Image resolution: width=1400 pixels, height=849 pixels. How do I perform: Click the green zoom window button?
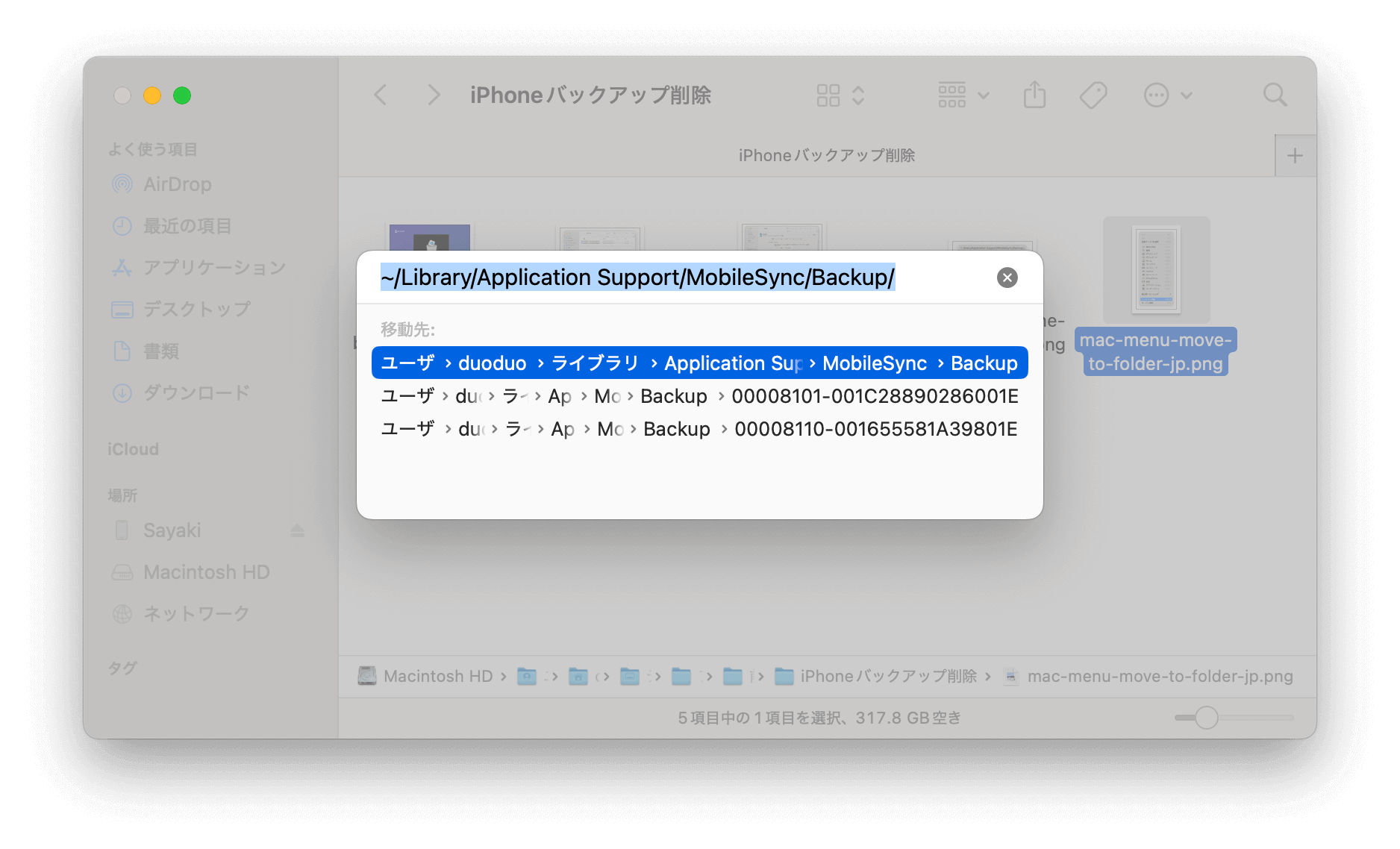click(182, 95)
